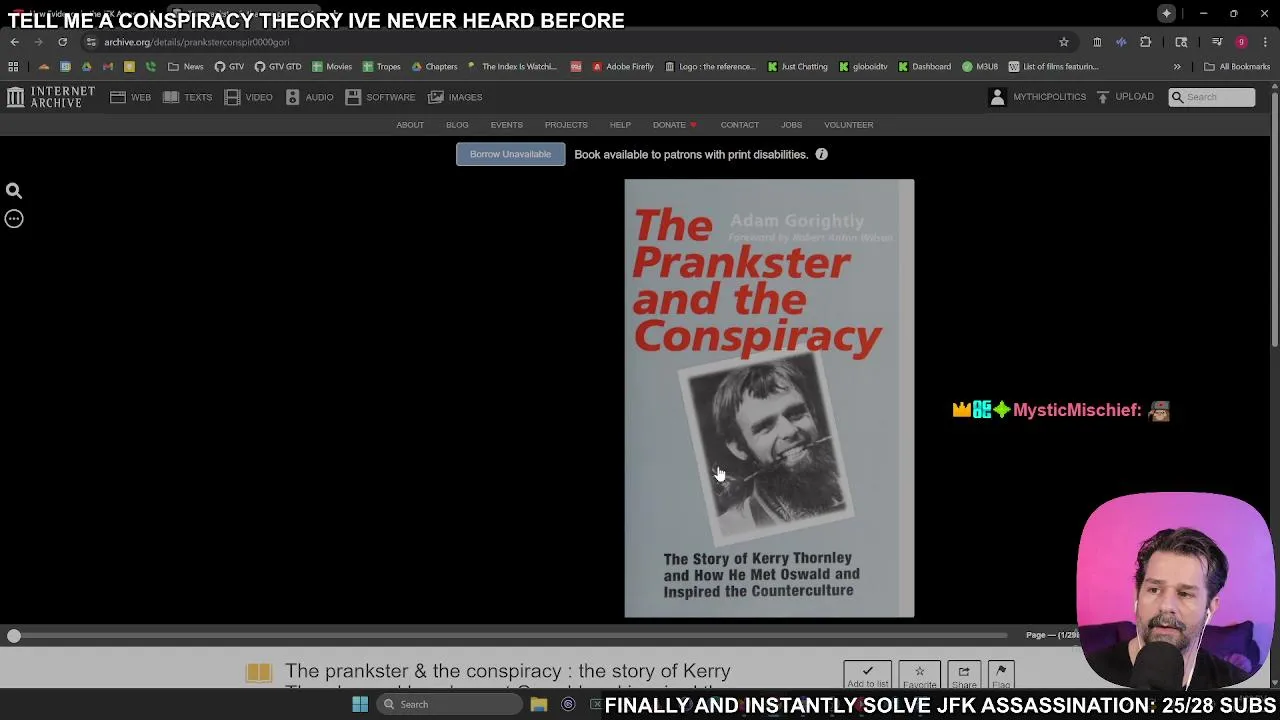Open the Just Chatting bookmark
Viewport: 1280px width, 720px height.
[x=798, y=67]
